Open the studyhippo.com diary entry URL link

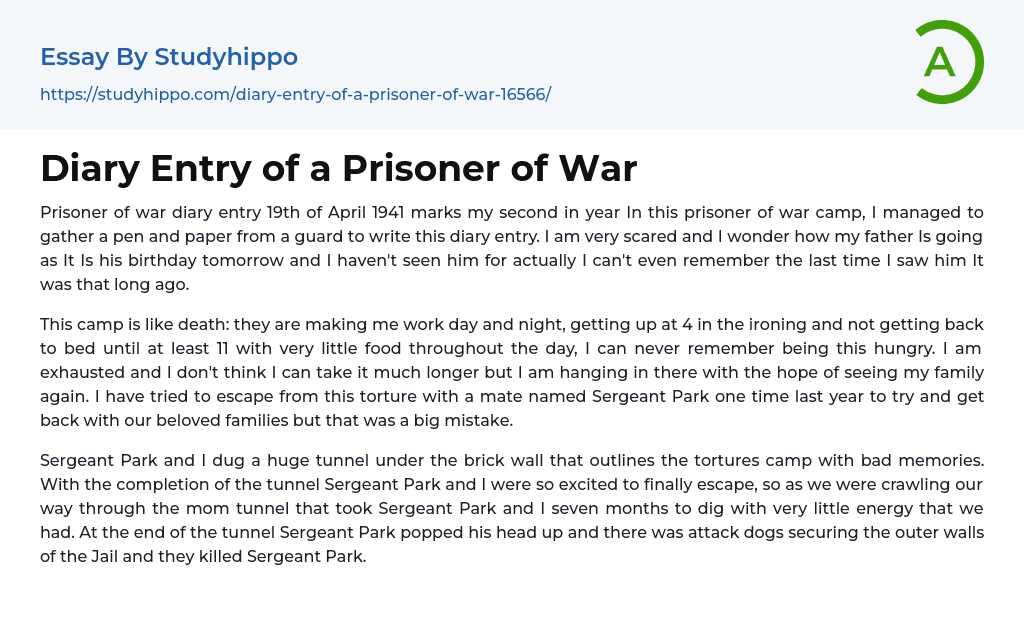point(295,94)
